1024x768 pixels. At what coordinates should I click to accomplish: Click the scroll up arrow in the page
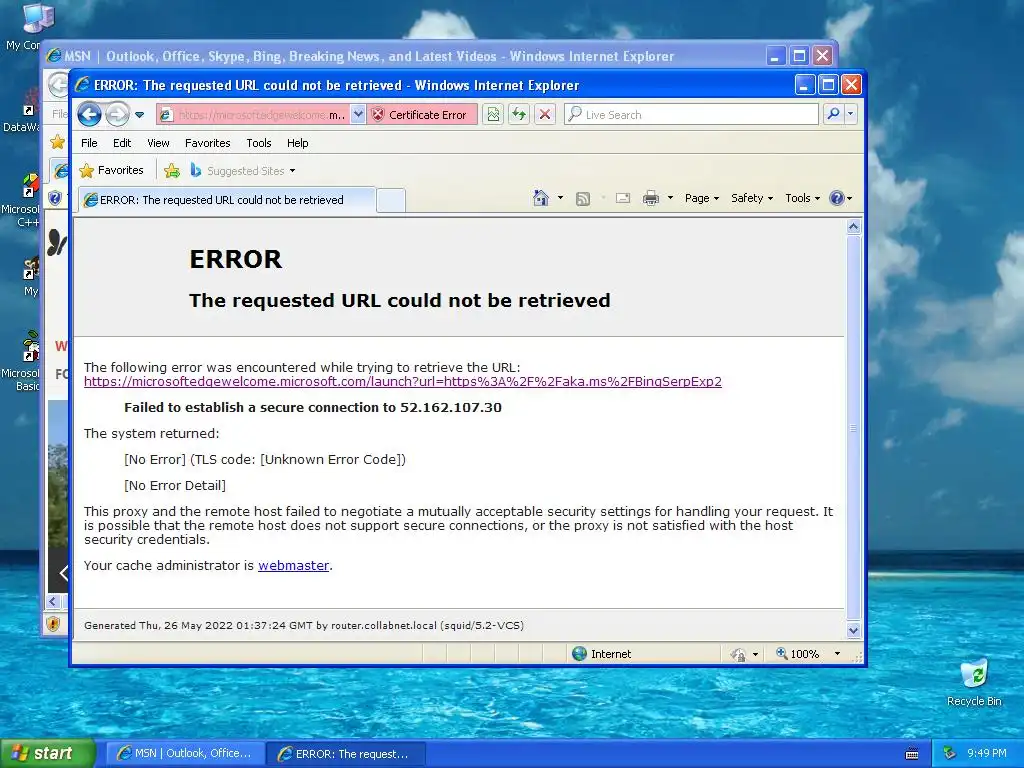854,227
